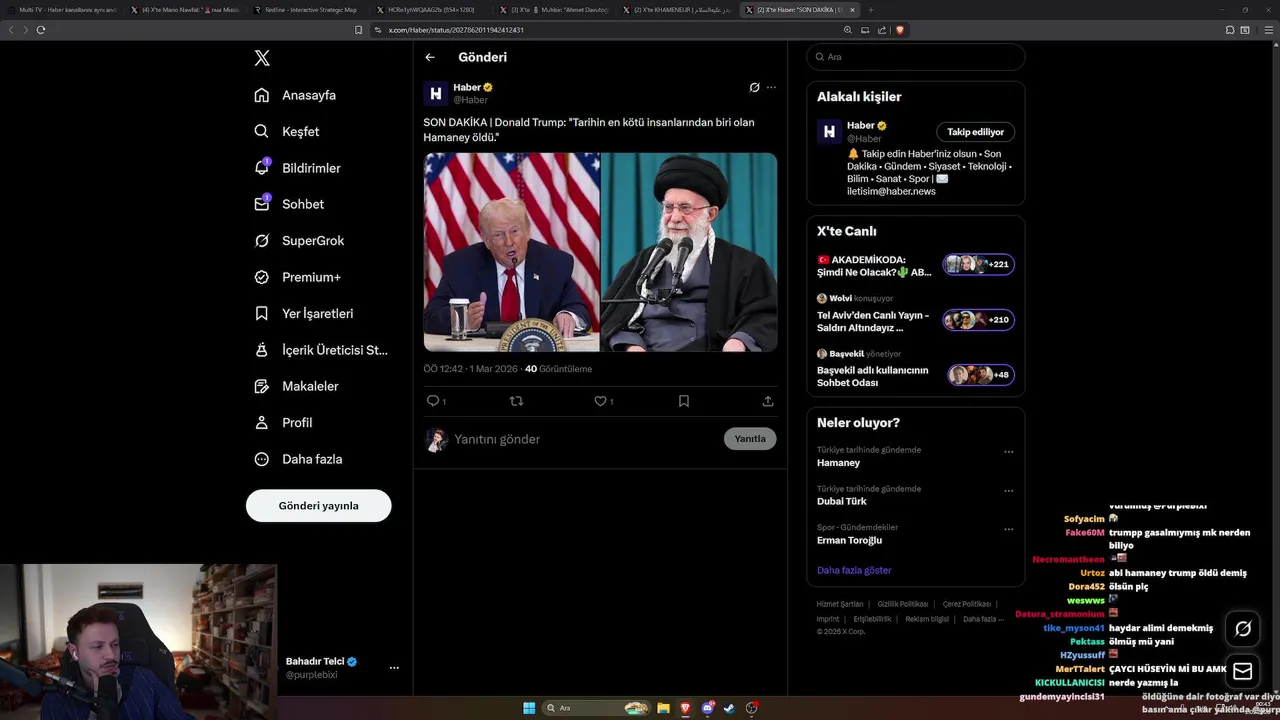Open SuperGrok from the sidebar
Image resolution: width=1280 pixels, height=720 pixels.
299,241
